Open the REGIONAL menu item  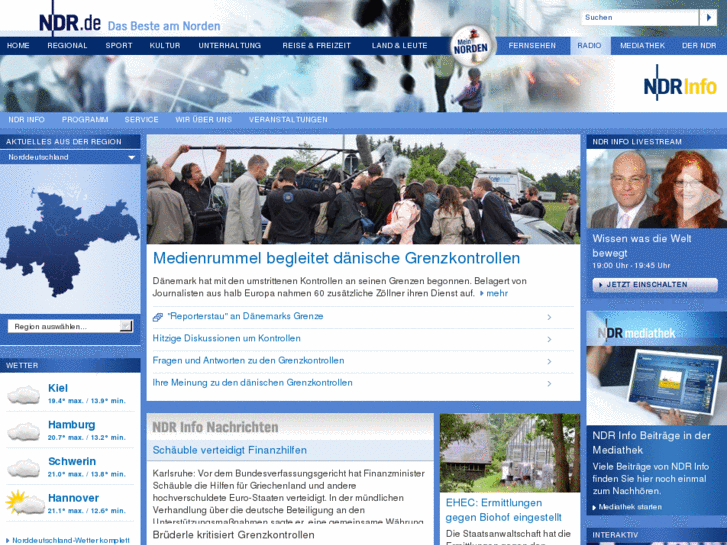67,45
